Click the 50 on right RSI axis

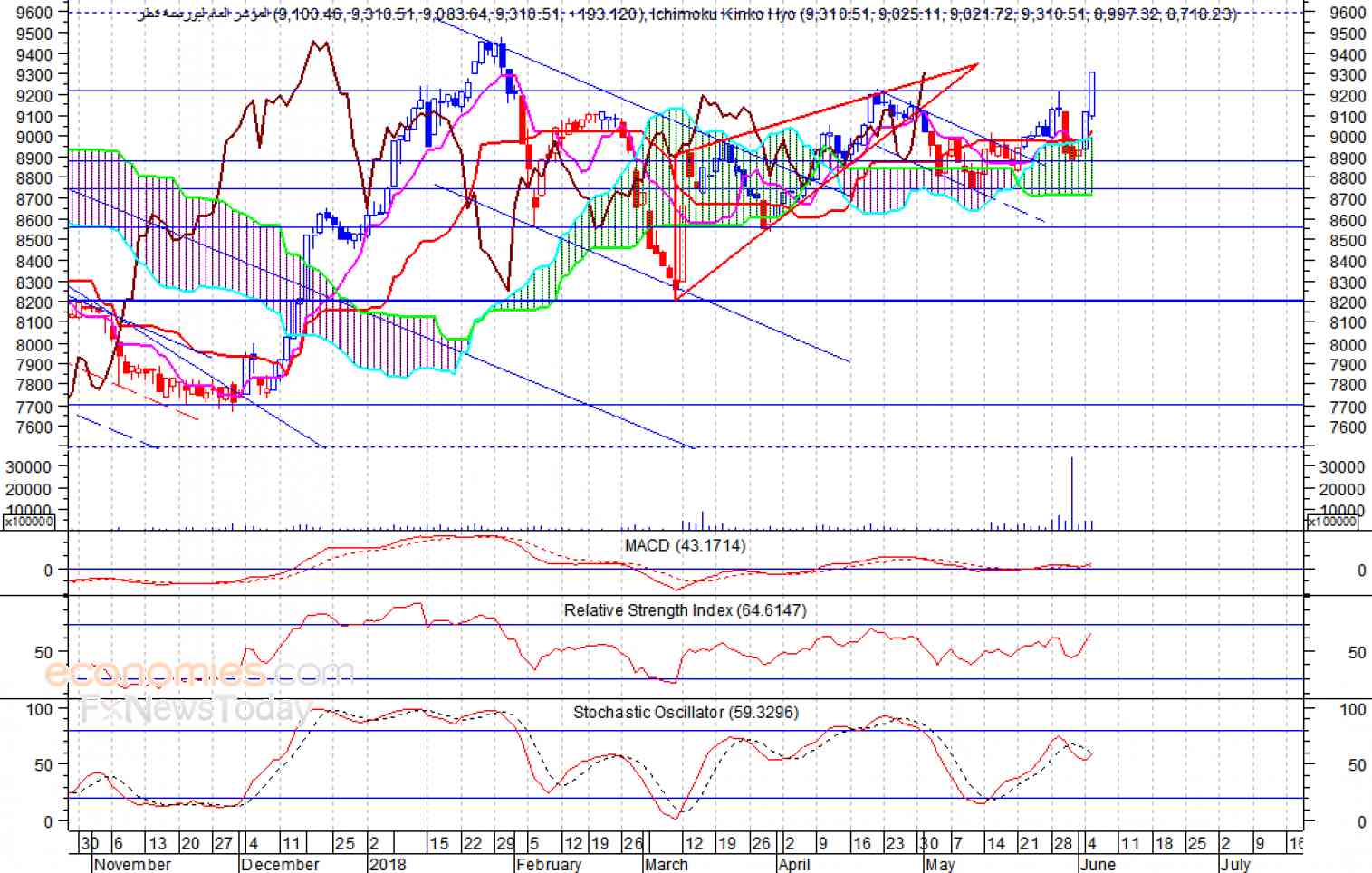click(x=1357, y=653)
